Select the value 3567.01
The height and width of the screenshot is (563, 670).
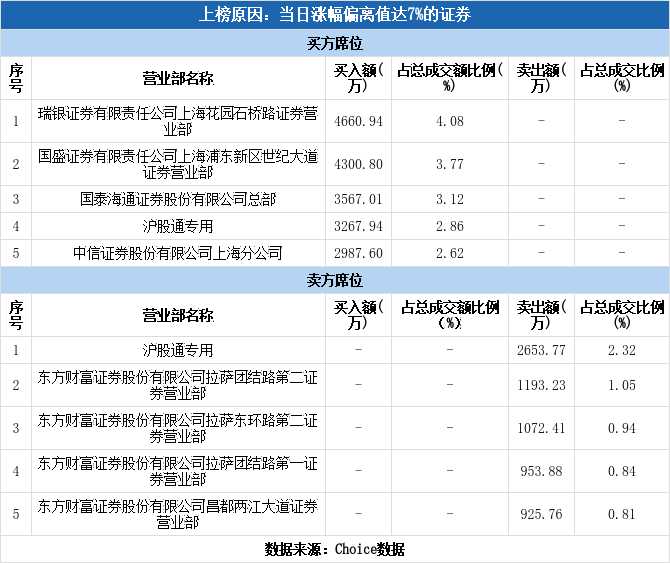pyautogui.click(x=358, y=199)
